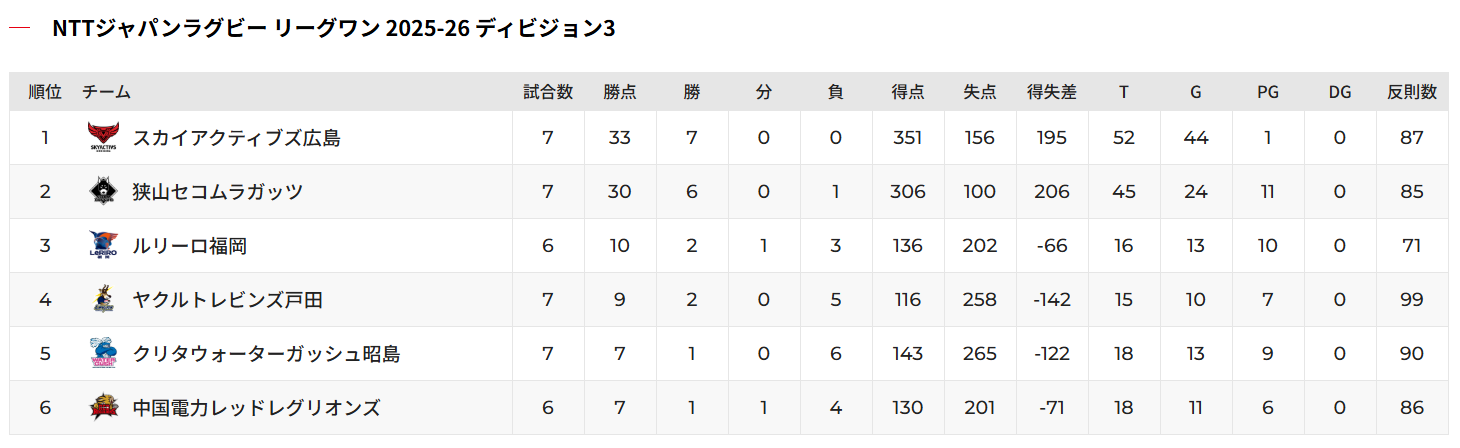Viewport: 1460px width, 448px height.
Task: Click the Skyactivs Hiroshima team logo
Action: coord(103,138)
